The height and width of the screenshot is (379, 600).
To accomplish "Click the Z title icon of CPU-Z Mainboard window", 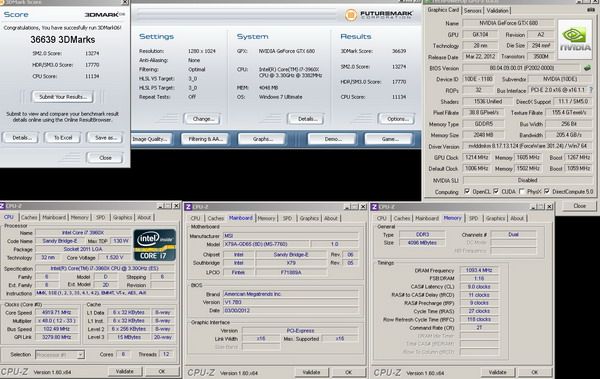I will (188, 207).
